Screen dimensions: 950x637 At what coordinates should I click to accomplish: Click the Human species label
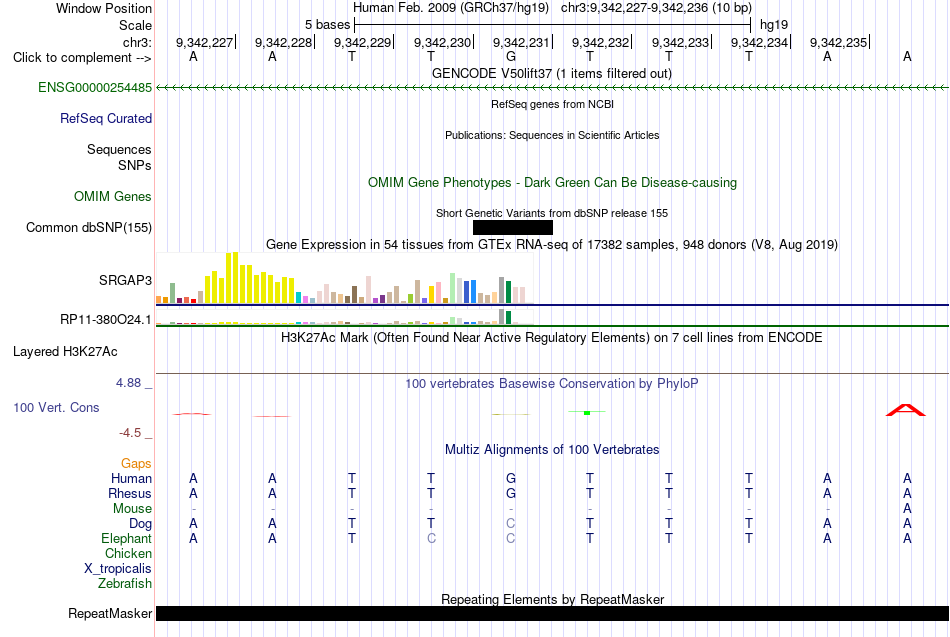[x=131, y=479]
